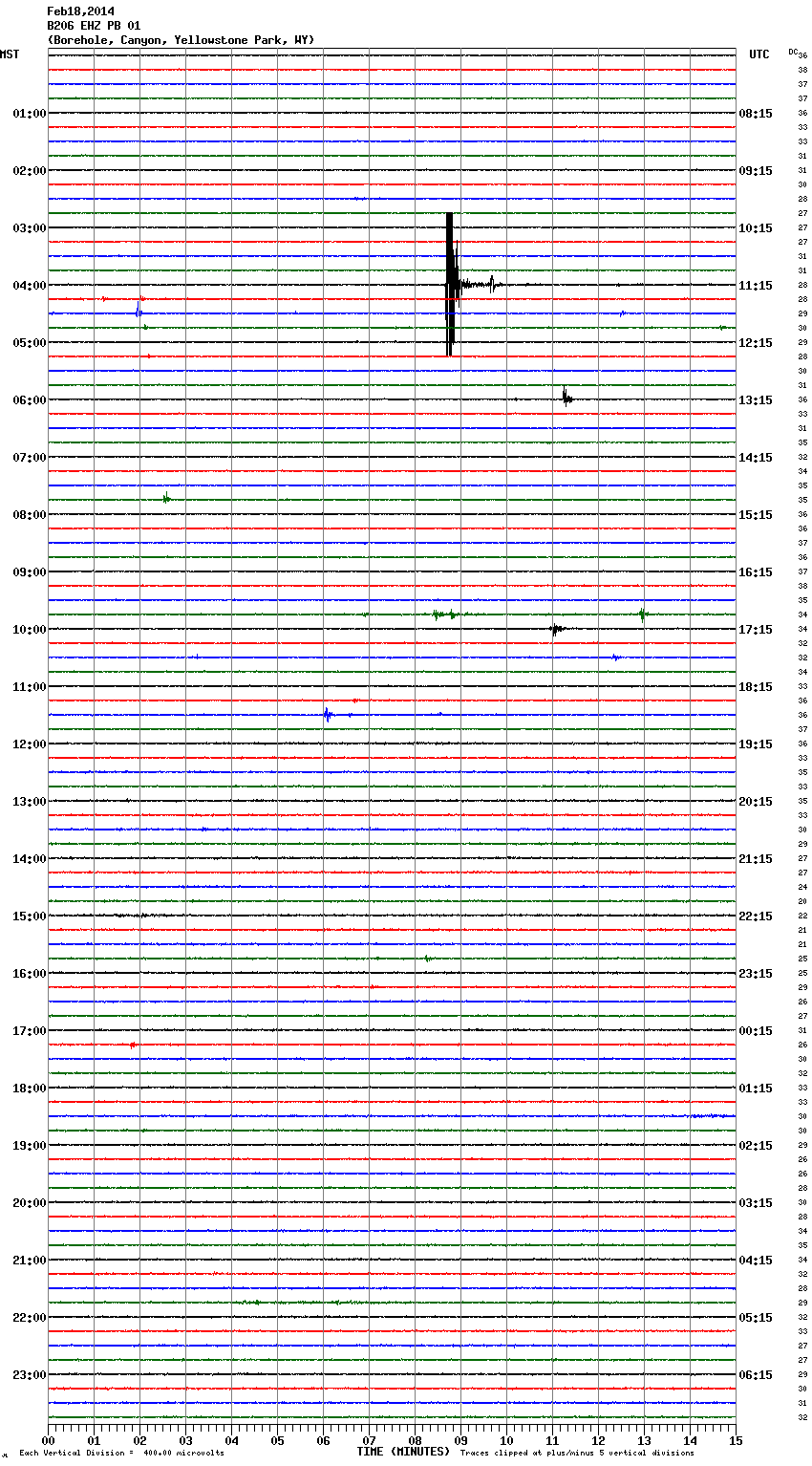Click the UTC time zone label

(x=759, y=54)
